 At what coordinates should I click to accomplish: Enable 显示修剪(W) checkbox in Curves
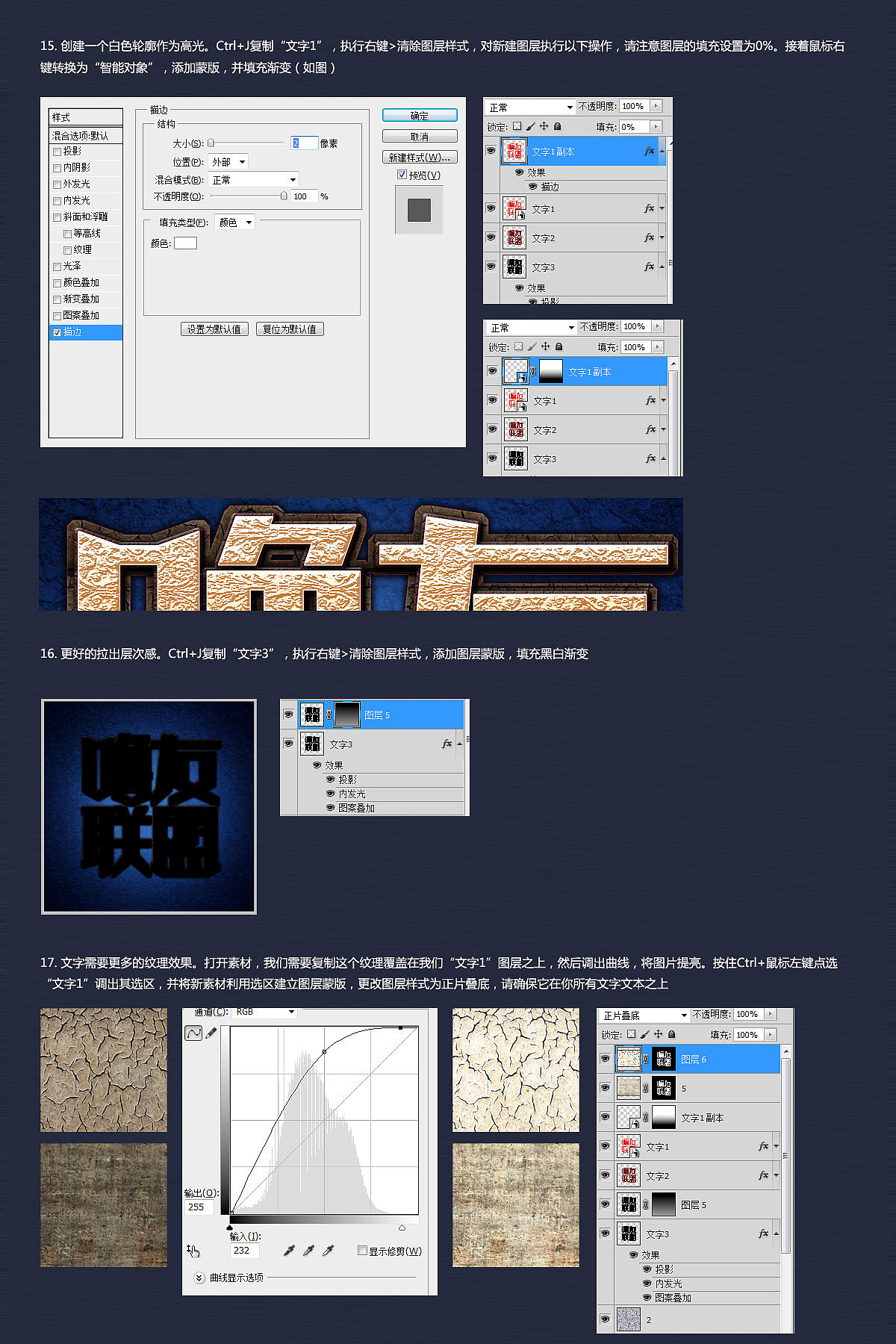362,1251
